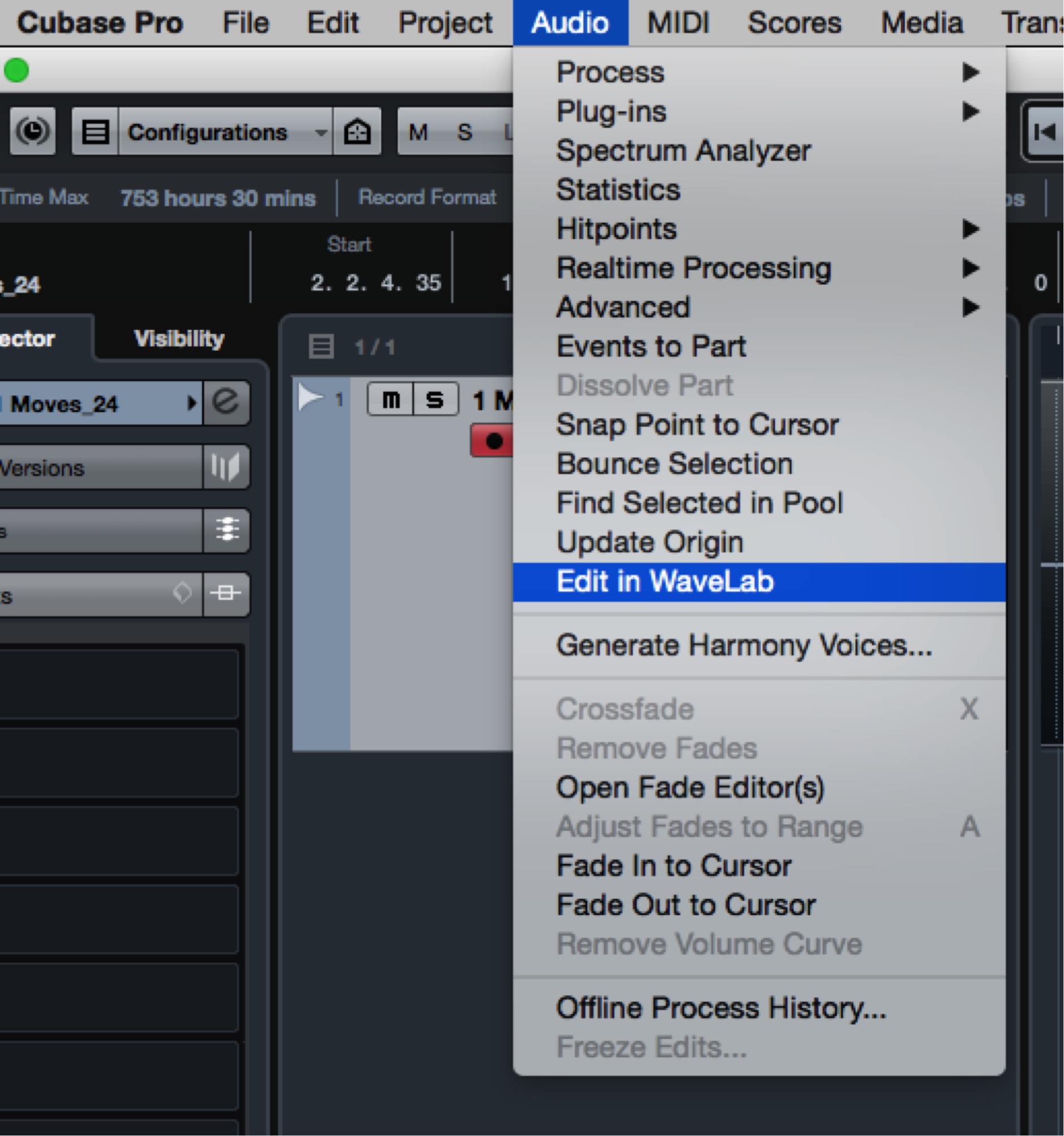Click the Start position value 2.2.4.35
This screenshot has width=1064, height=1136.
point(375,283)
